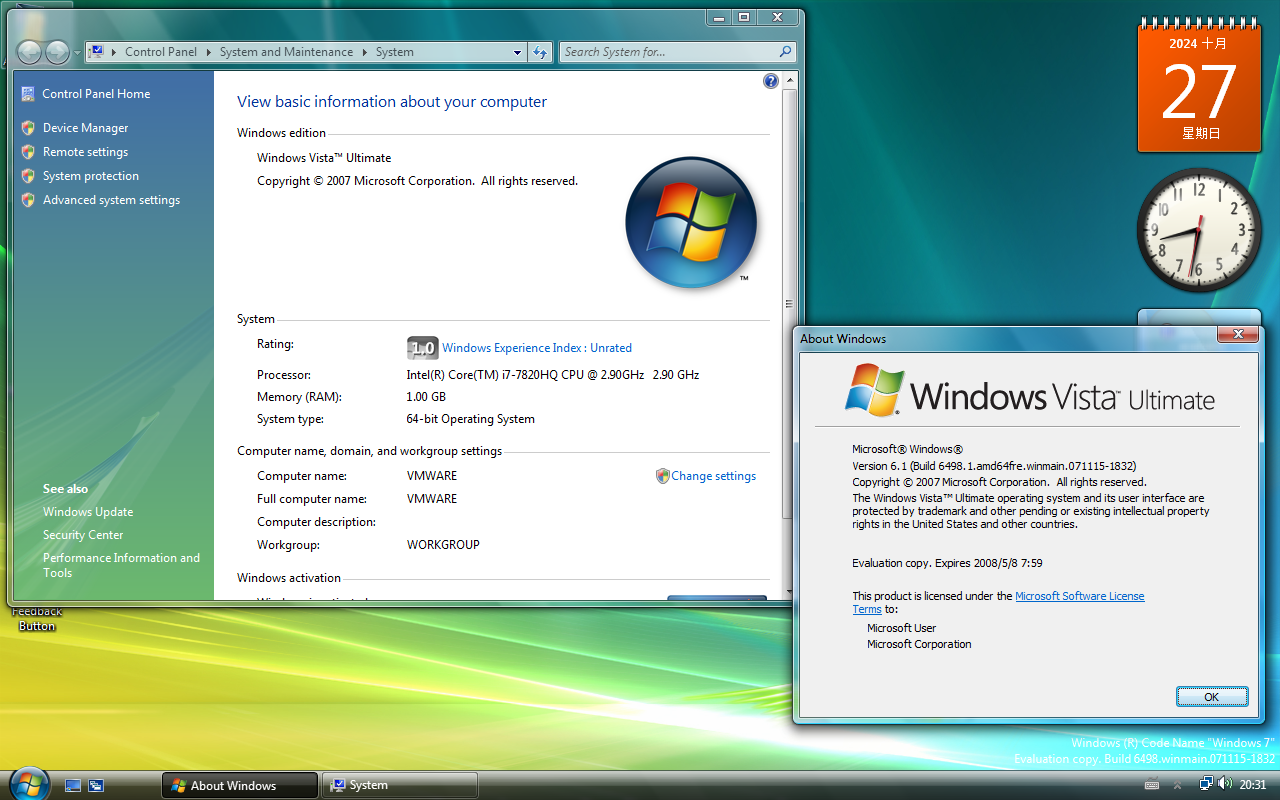Screen dimensions: 1280x800
Task: Click the Advanced system settings shield icon
Action: pos(28,200)
